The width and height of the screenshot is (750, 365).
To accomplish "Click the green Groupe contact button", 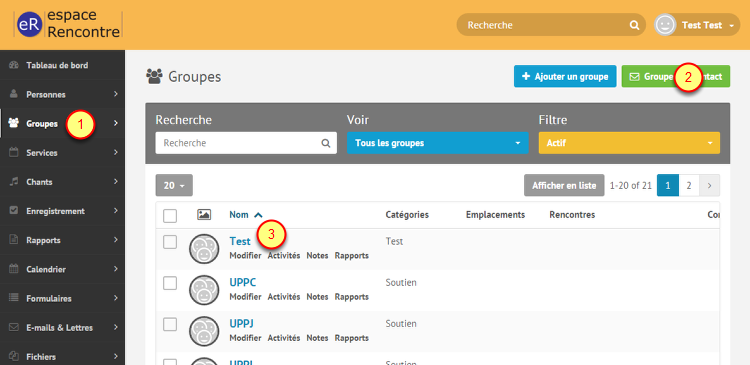I will click(675, 77).
